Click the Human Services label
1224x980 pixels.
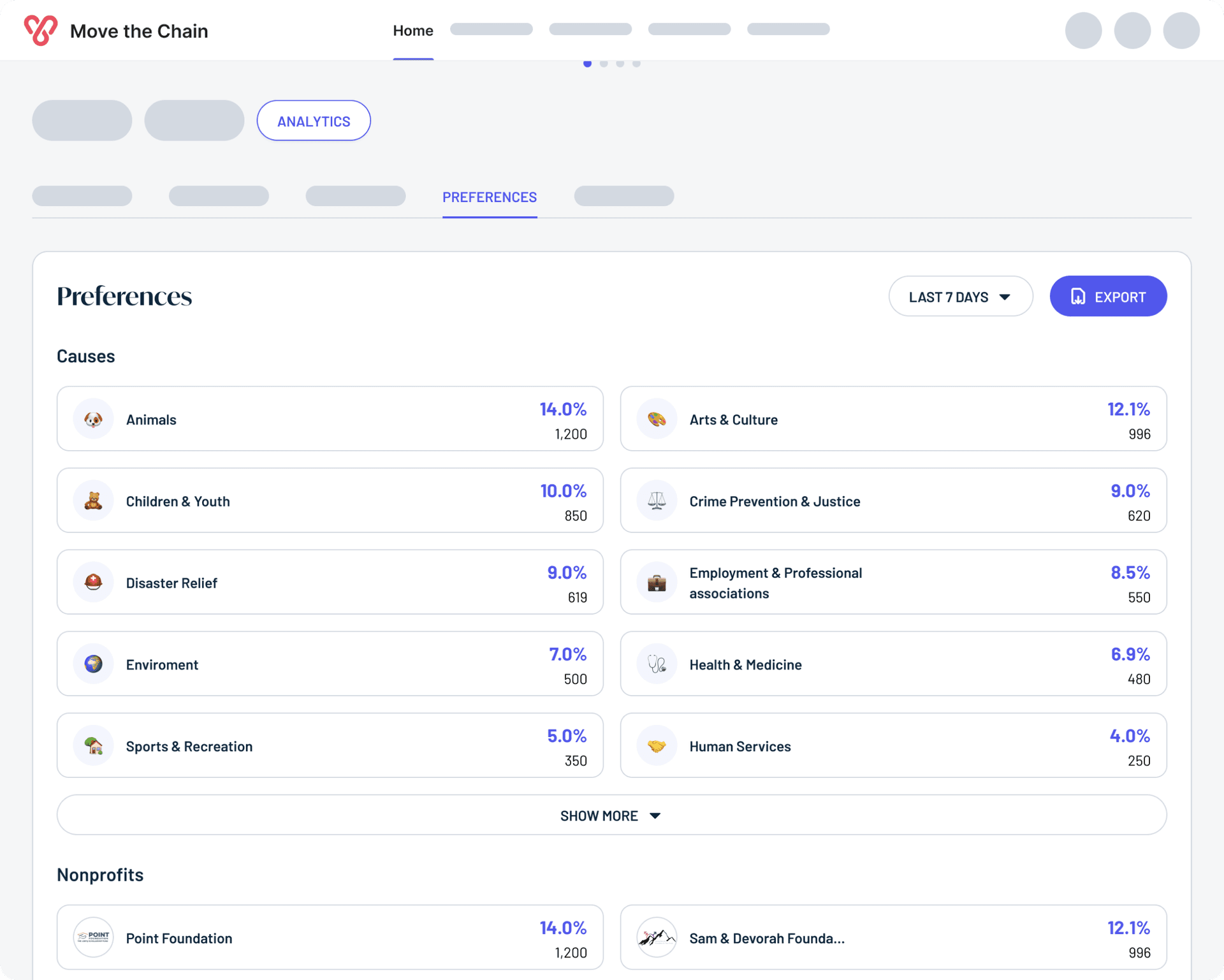[x=740, y=746]
